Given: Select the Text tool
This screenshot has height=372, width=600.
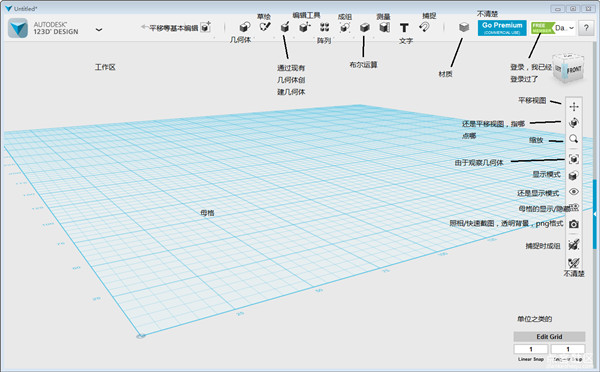Looking at the screenshot, I should [x=404, y=28].
